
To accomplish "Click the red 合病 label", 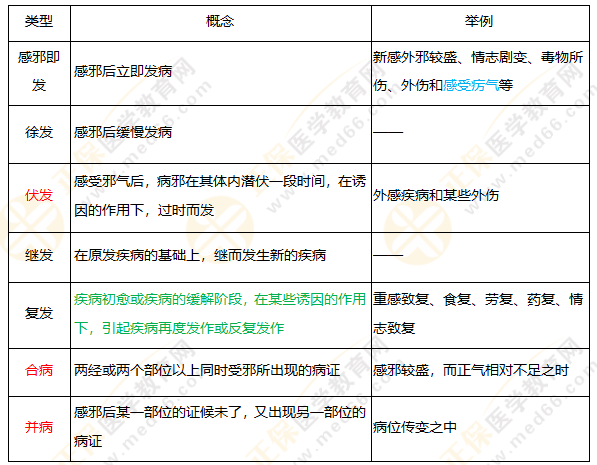I will 39,370.
